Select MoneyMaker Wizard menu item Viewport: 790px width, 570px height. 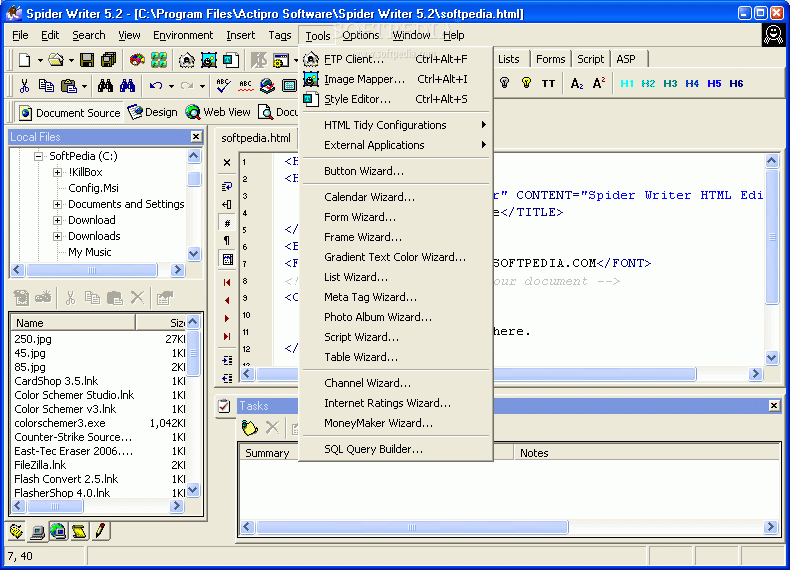(x=396, y=423)
